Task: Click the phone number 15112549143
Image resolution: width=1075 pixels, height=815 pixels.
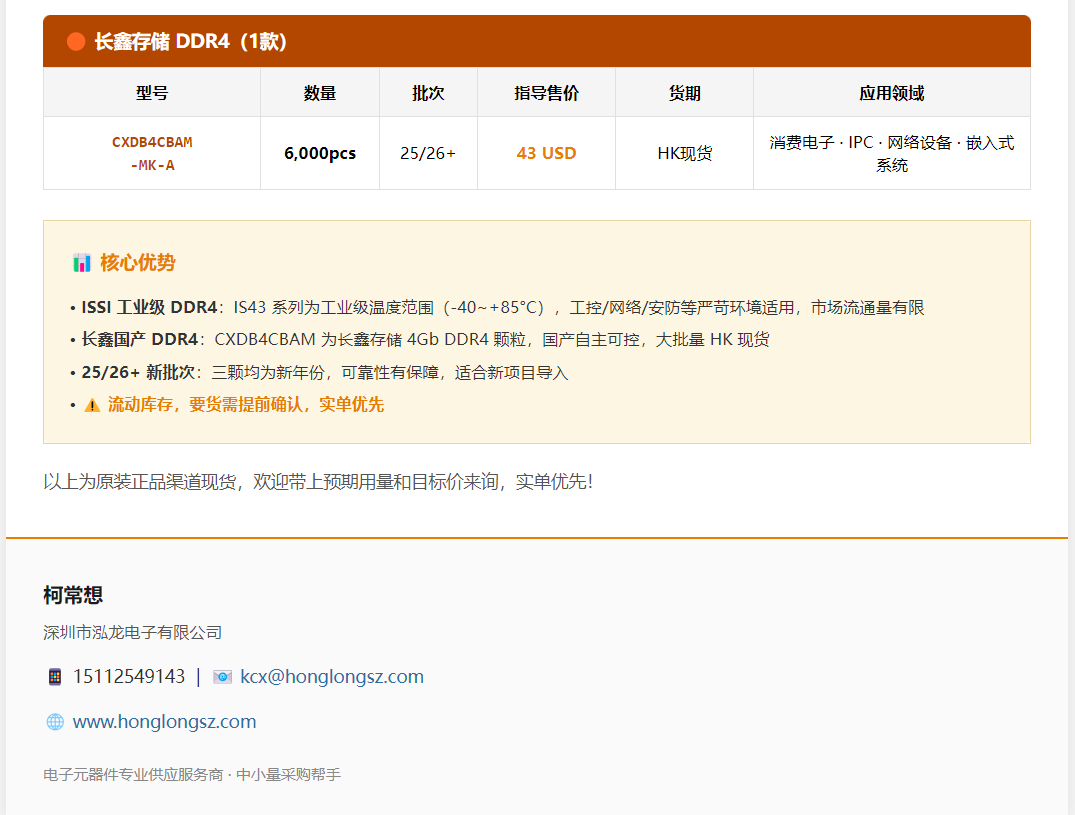Action: coord(129,677)
